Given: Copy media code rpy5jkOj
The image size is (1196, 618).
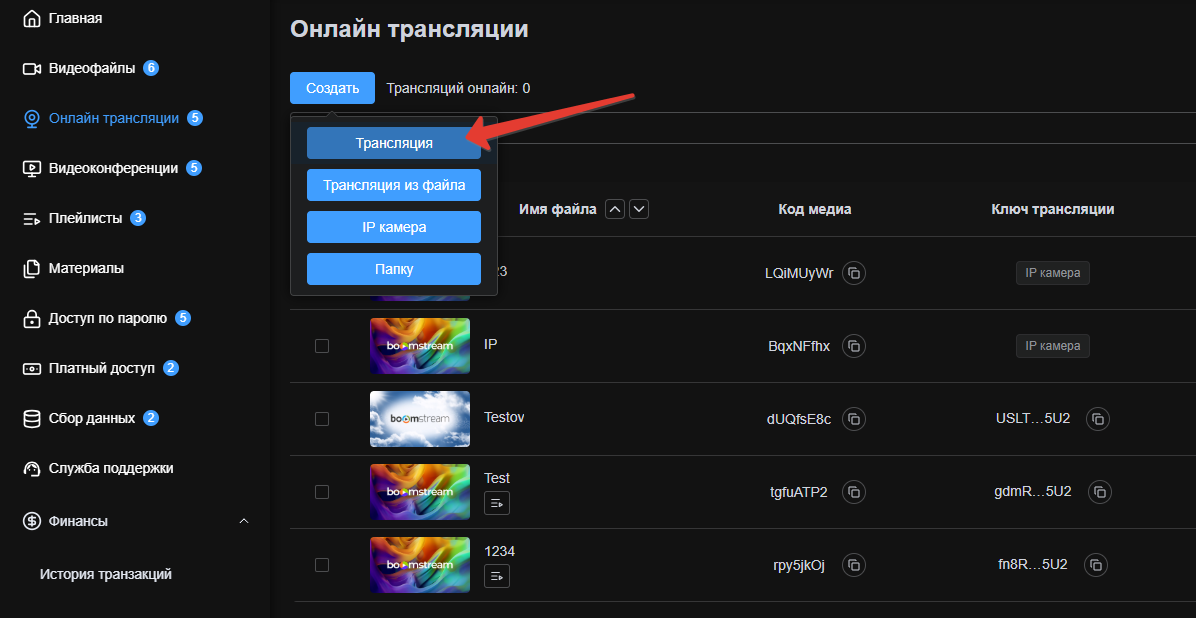Looking at the screenshot, I should tap(854, 565).
